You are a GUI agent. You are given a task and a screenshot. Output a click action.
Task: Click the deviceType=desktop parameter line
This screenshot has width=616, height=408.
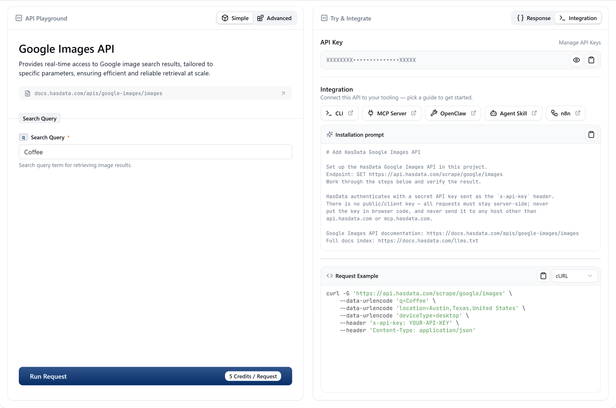[404, 316]
